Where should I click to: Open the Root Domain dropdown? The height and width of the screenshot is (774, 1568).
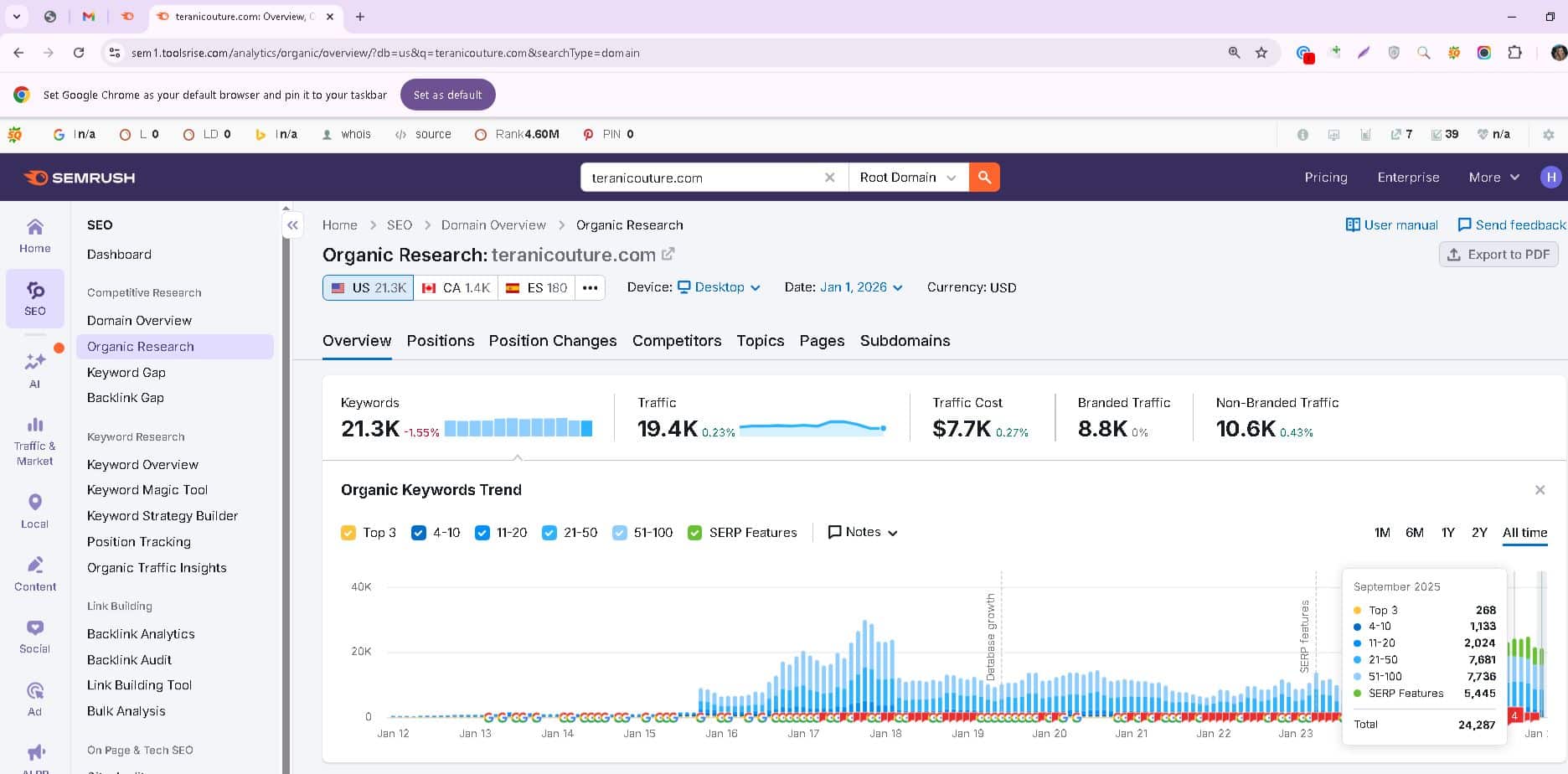[909, 178]
